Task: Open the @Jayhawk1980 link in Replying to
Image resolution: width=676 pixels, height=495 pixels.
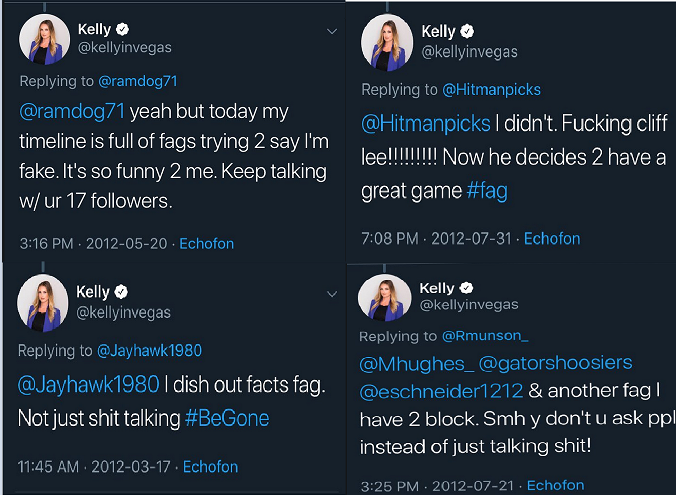Action: point(149,351)
